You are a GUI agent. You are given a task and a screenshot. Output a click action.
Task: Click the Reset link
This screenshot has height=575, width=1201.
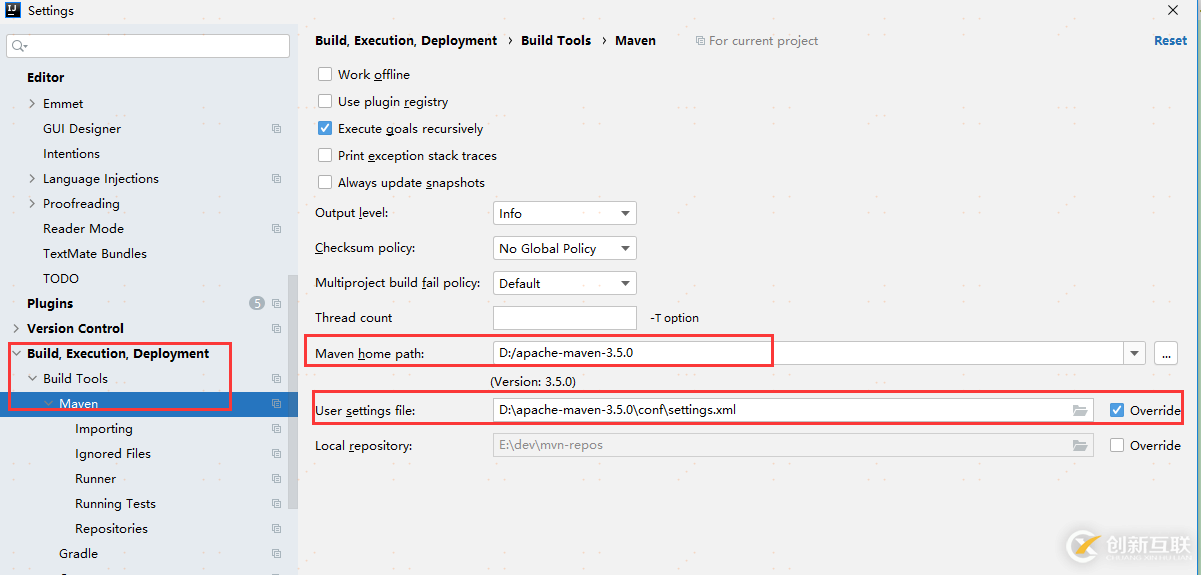pos(1170,41)
